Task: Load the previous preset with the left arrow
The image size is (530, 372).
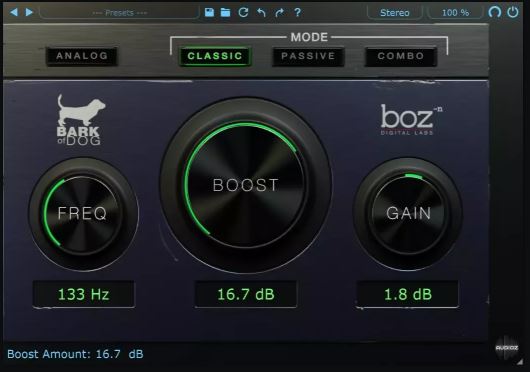Action: pos(14,13)
